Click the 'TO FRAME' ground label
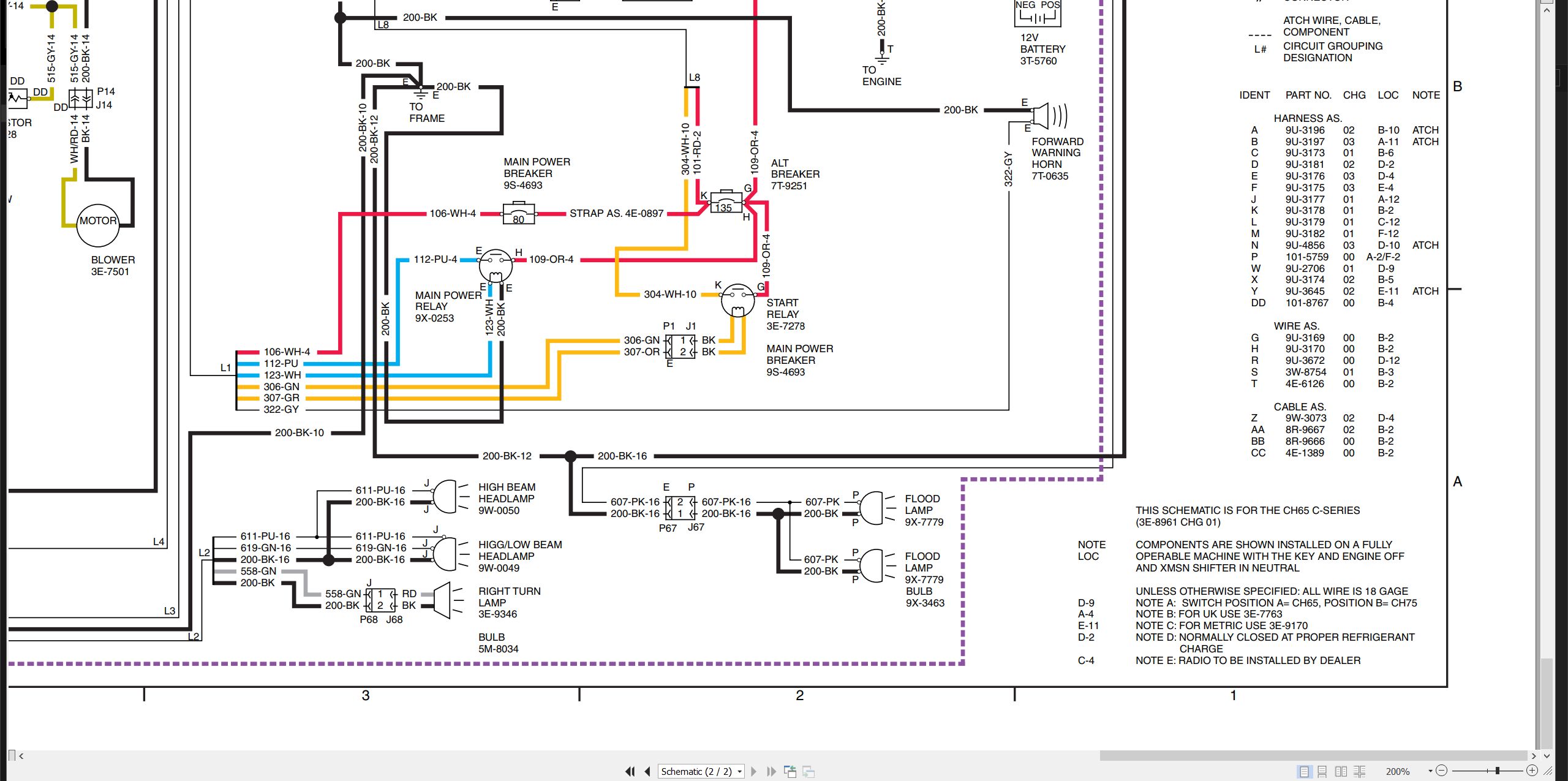The height and width of the screenshot is (781, 1568). pos(427,112)
